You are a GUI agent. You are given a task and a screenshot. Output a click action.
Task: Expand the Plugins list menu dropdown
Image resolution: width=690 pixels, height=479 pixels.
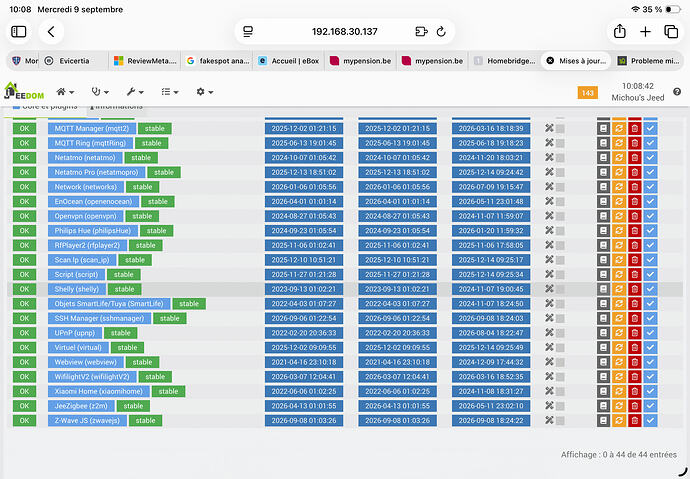(170, 91)
